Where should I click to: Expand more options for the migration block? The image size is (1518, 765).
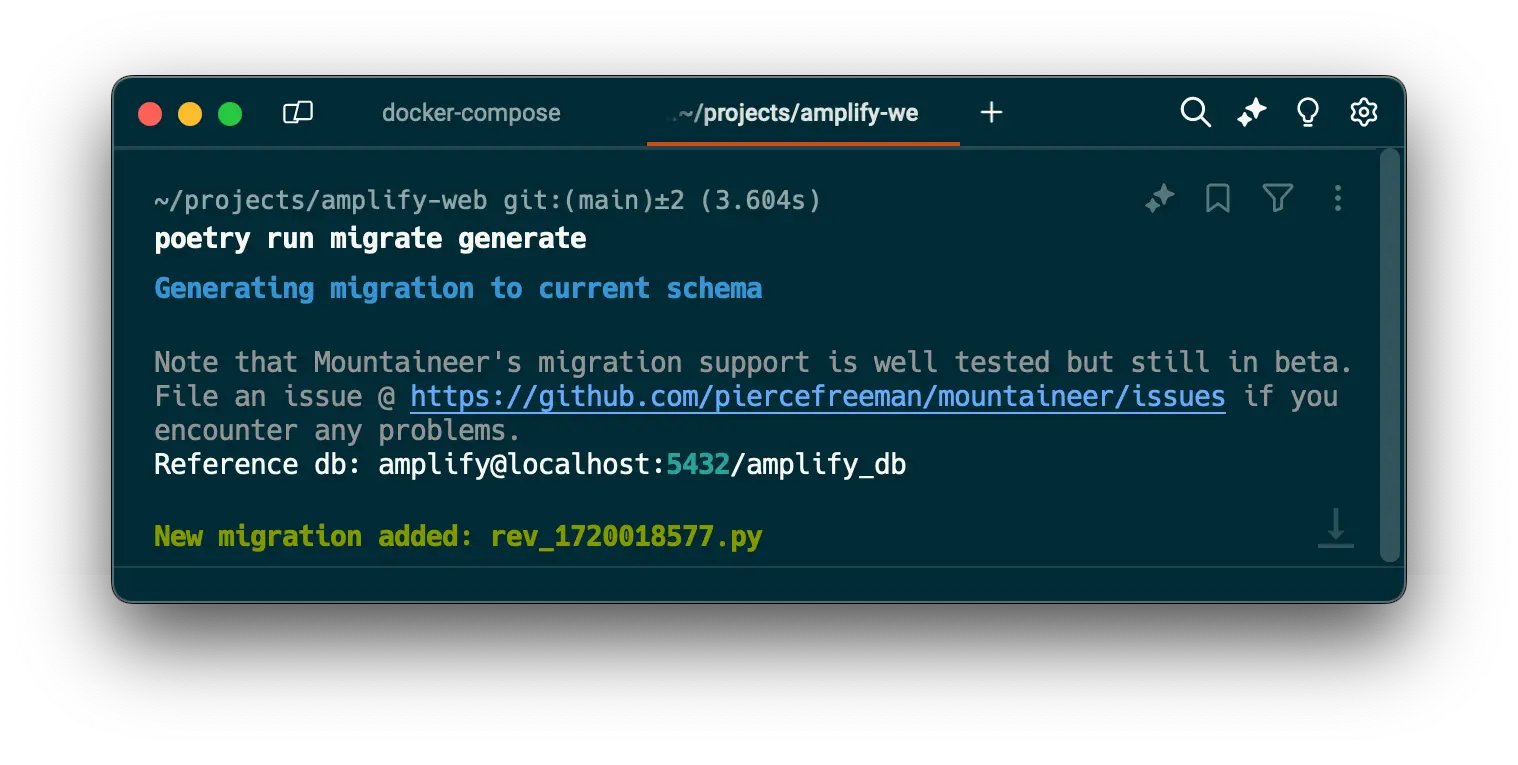point(1337,199)
